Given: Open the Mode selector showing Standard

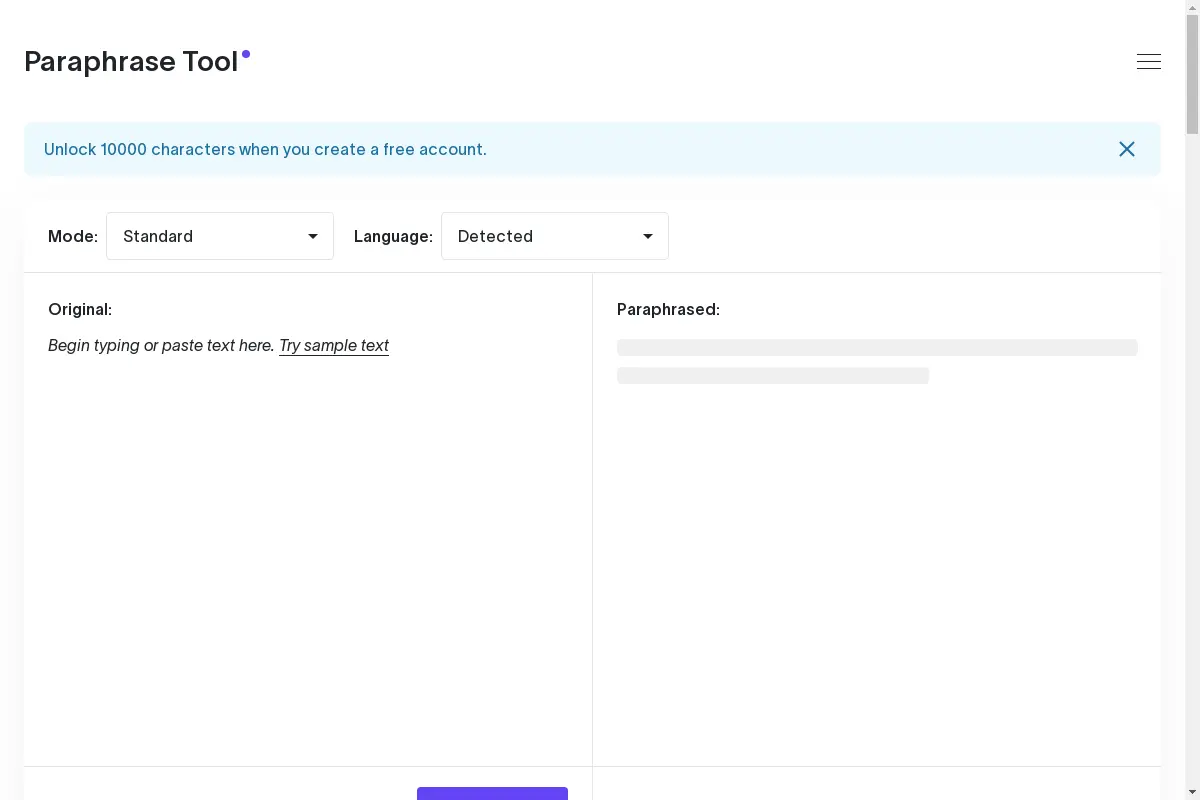Looking at the screenshot, I should [220, 236].
